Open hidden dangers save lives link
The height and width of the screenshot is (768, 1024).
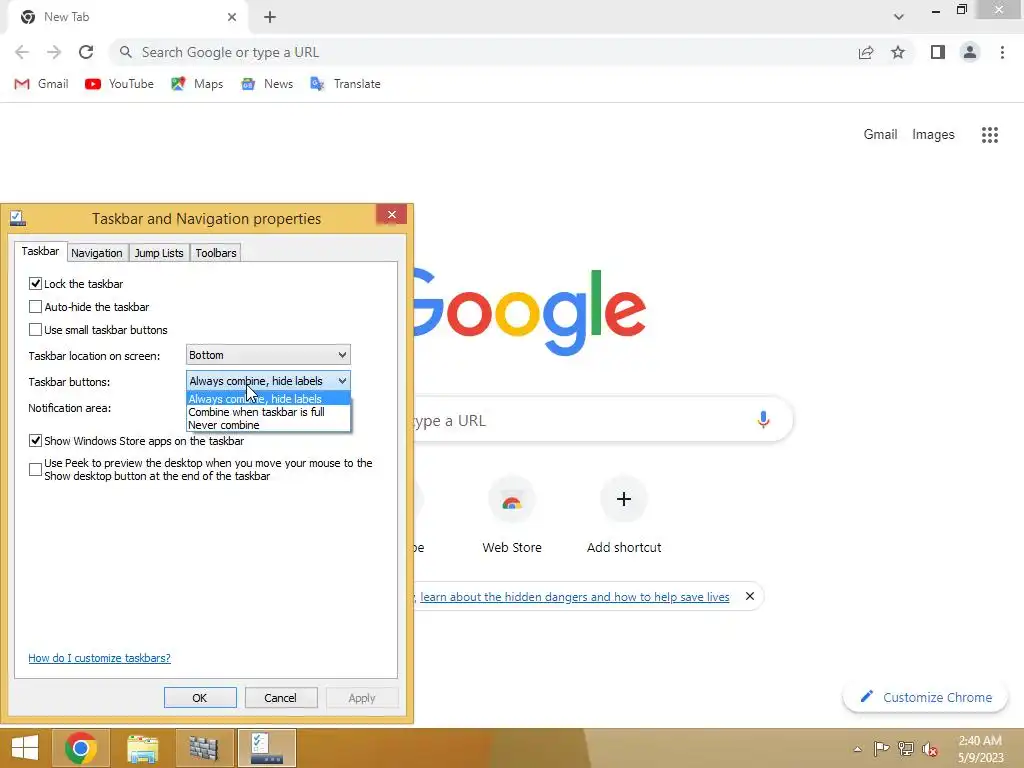coord(575,596)
